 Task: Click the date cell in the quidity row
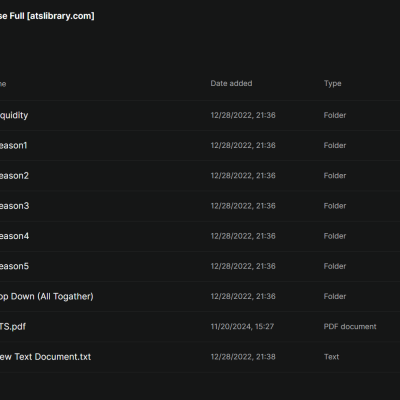pos(243,115)
